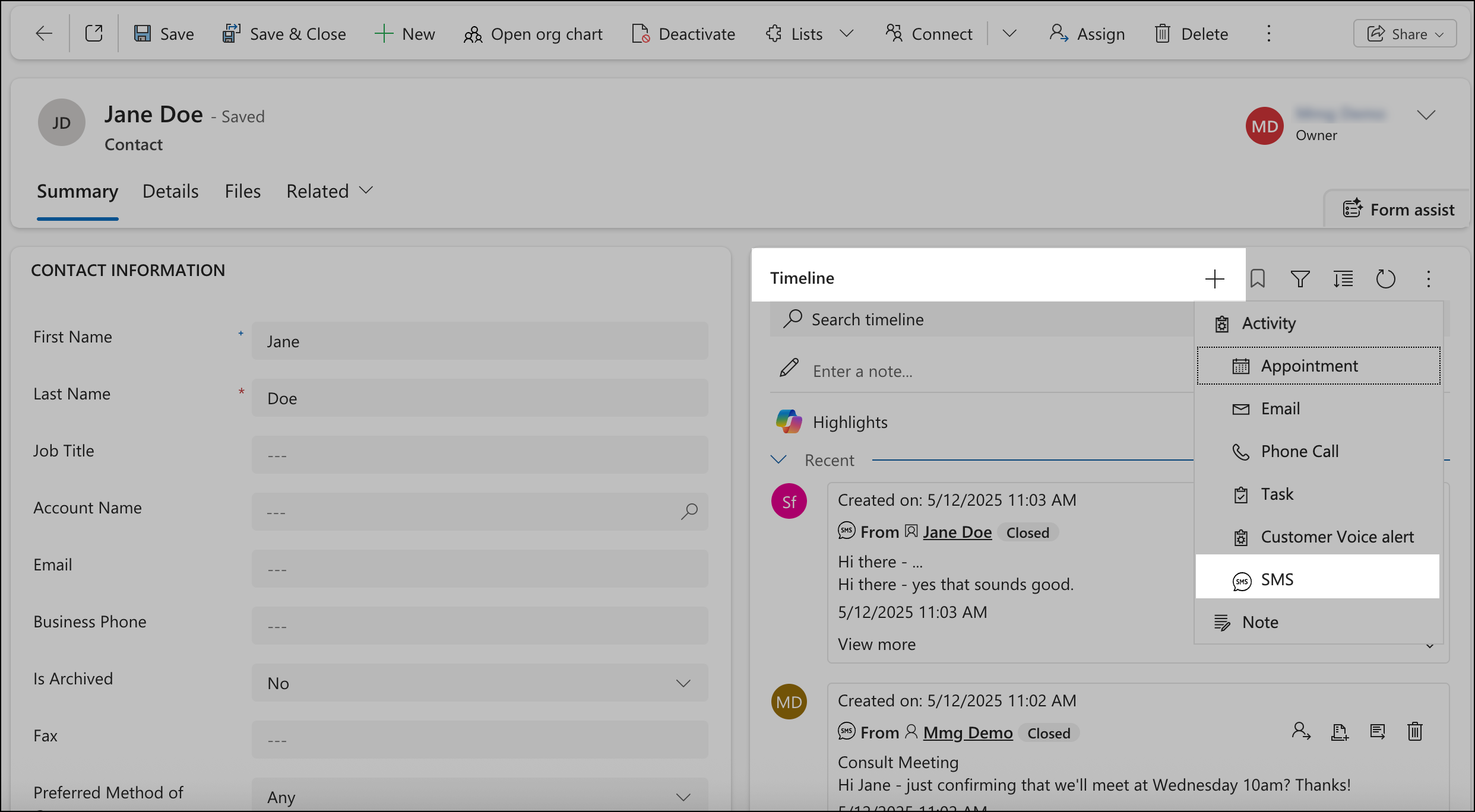1475x812 pixels.
Task: Change the timeline sort order
Action: point(1343,278)
